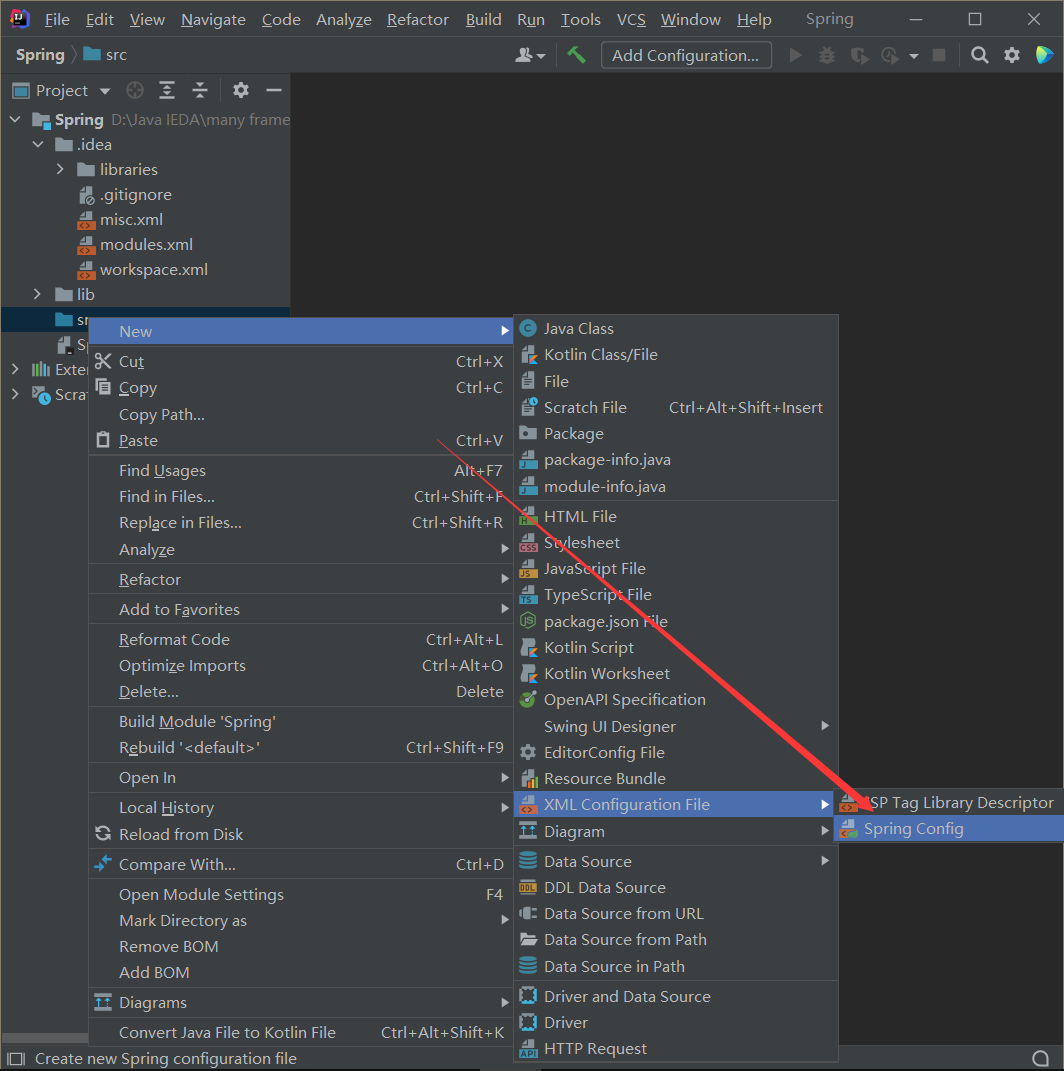This screenshot has width=1064, height=1071.
Task: Select misc.xml in project tree
Action: pyautogui.click(x=131, y=220)
